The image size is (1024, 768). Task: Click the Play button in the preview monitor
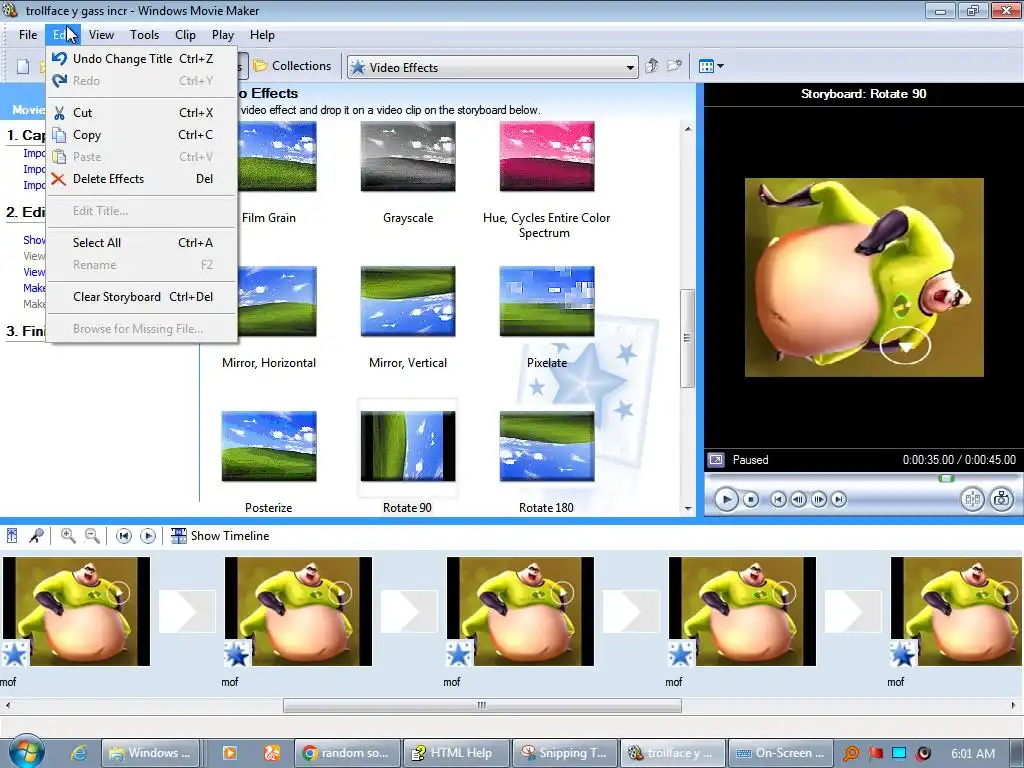click(x=726, y=500)
